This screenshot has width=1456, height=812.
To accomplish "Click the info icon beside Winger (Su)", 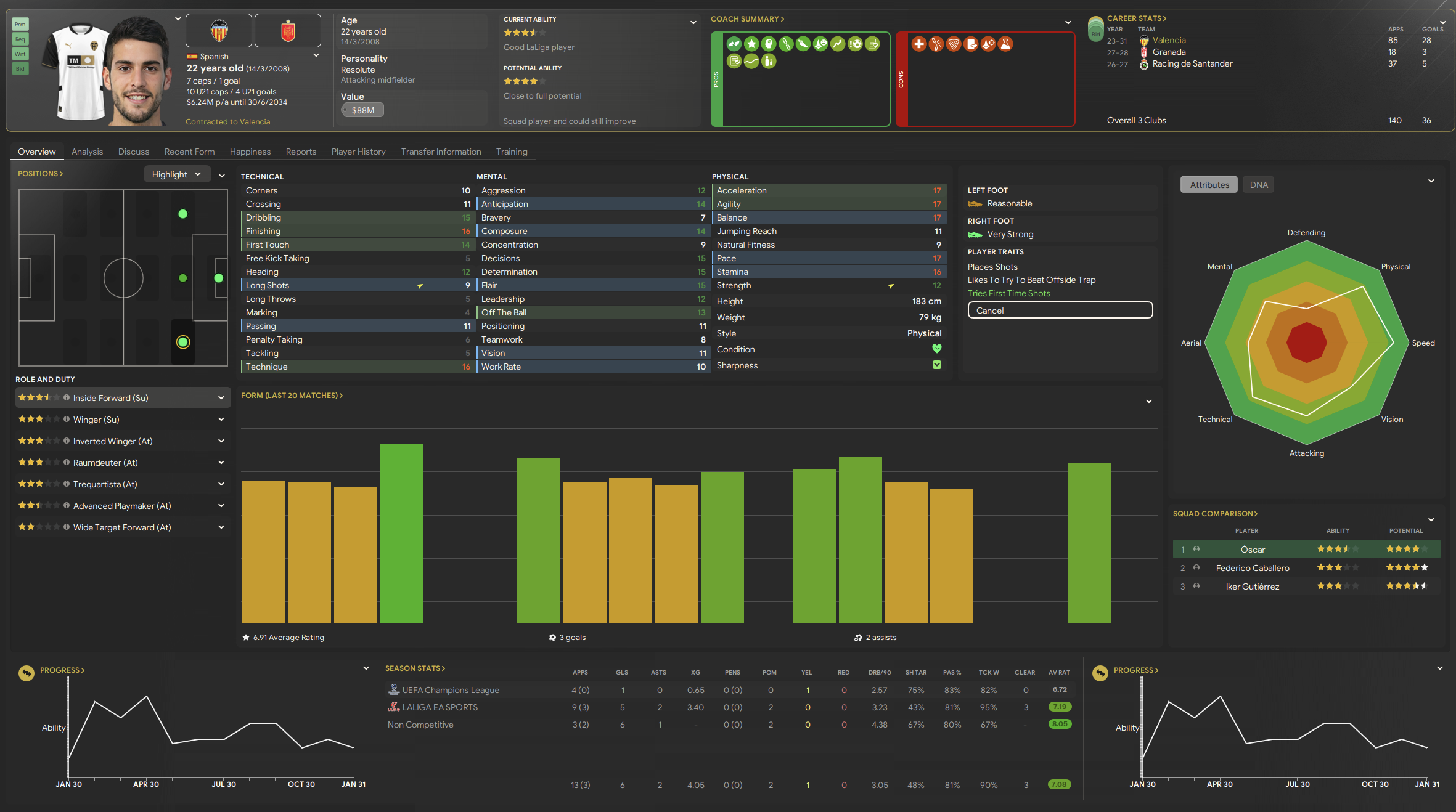I will pyautogui.click(x=67, y=419).
